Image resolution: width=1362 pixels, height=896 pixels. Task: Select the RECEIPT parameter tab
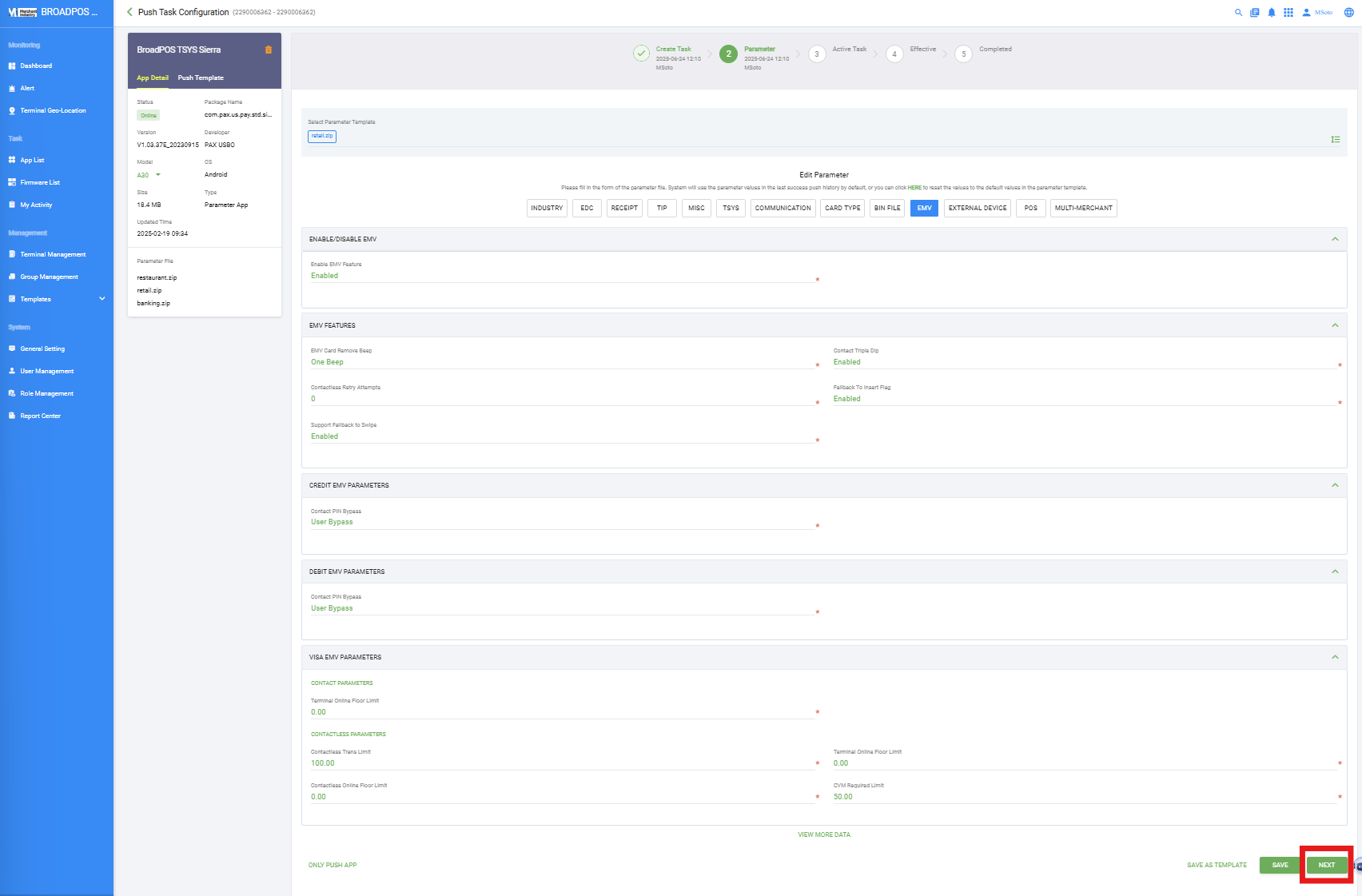[624, 208]
